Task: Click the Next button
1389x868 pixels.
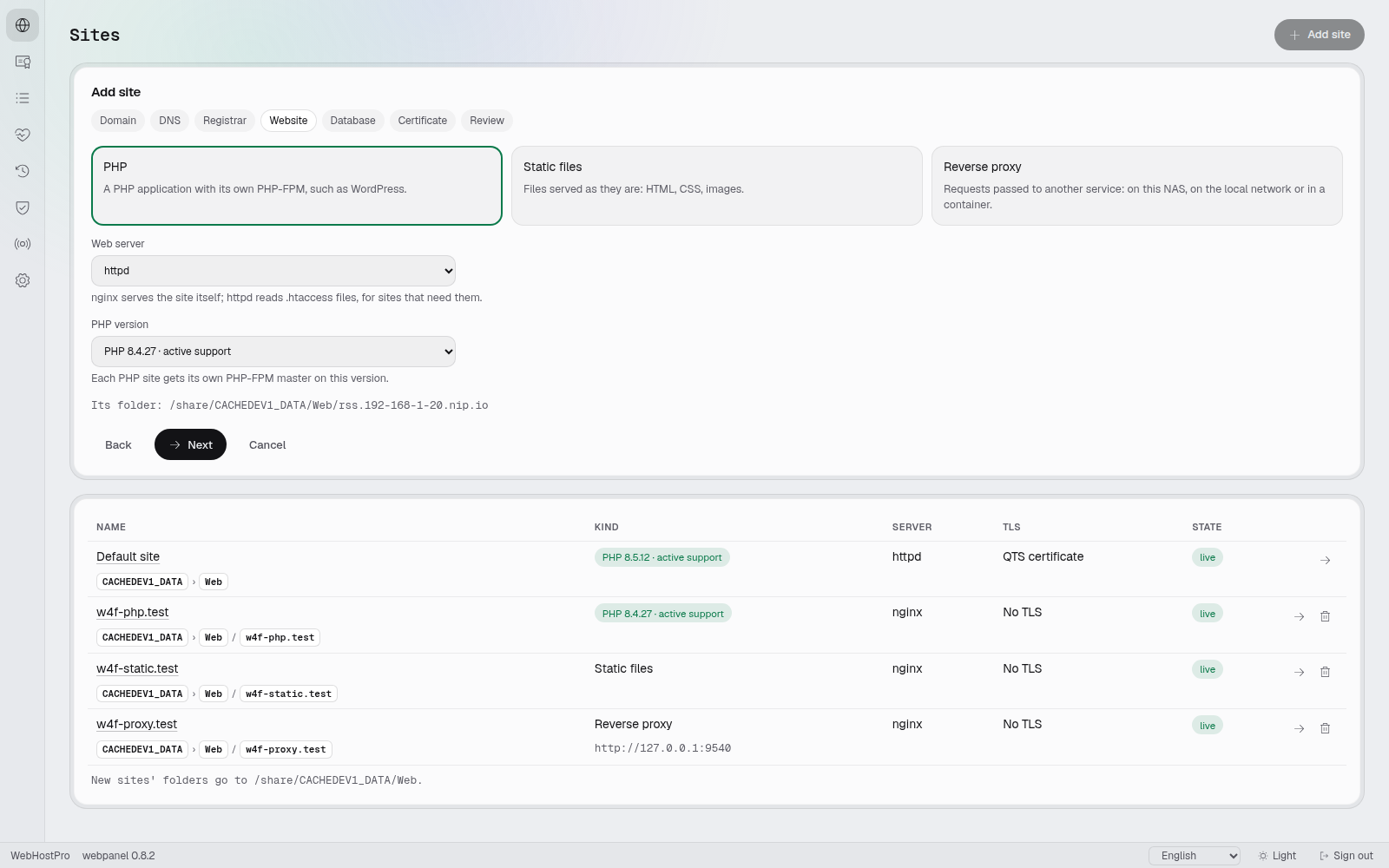Action: (x=190, y=444)
